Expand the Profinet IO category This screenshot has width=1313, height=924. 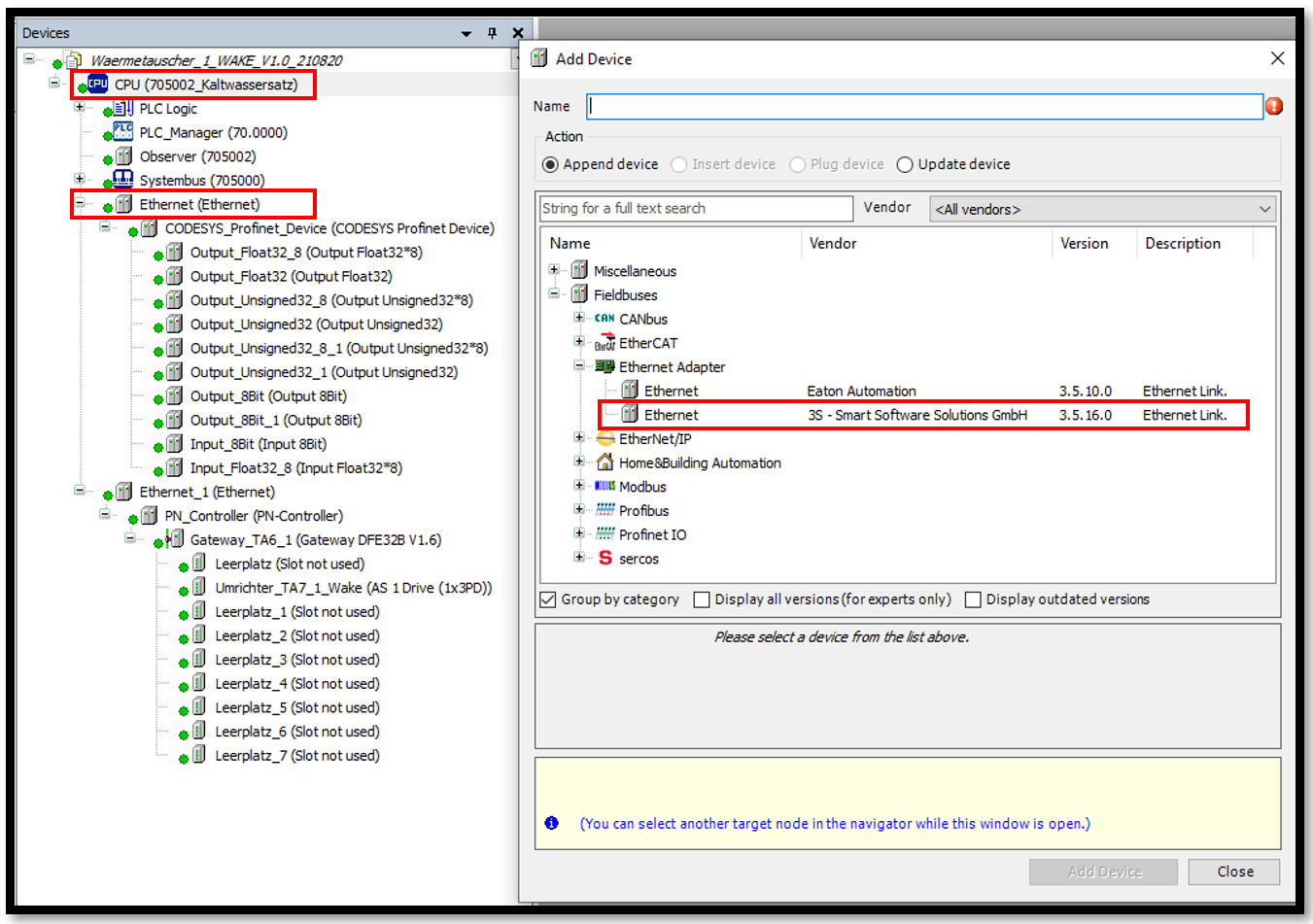click(x=579, y=533)
